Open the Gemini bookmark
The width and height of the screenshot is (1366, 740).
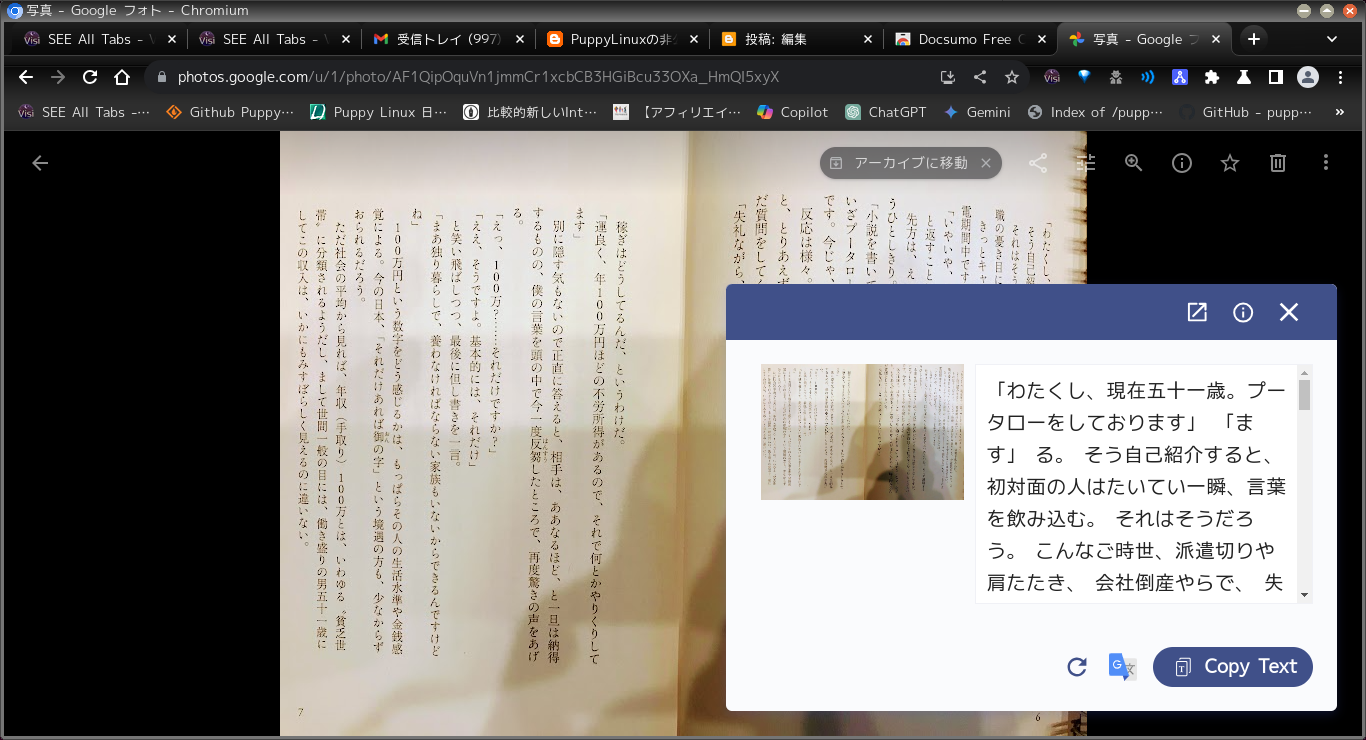tap(977, 112)
